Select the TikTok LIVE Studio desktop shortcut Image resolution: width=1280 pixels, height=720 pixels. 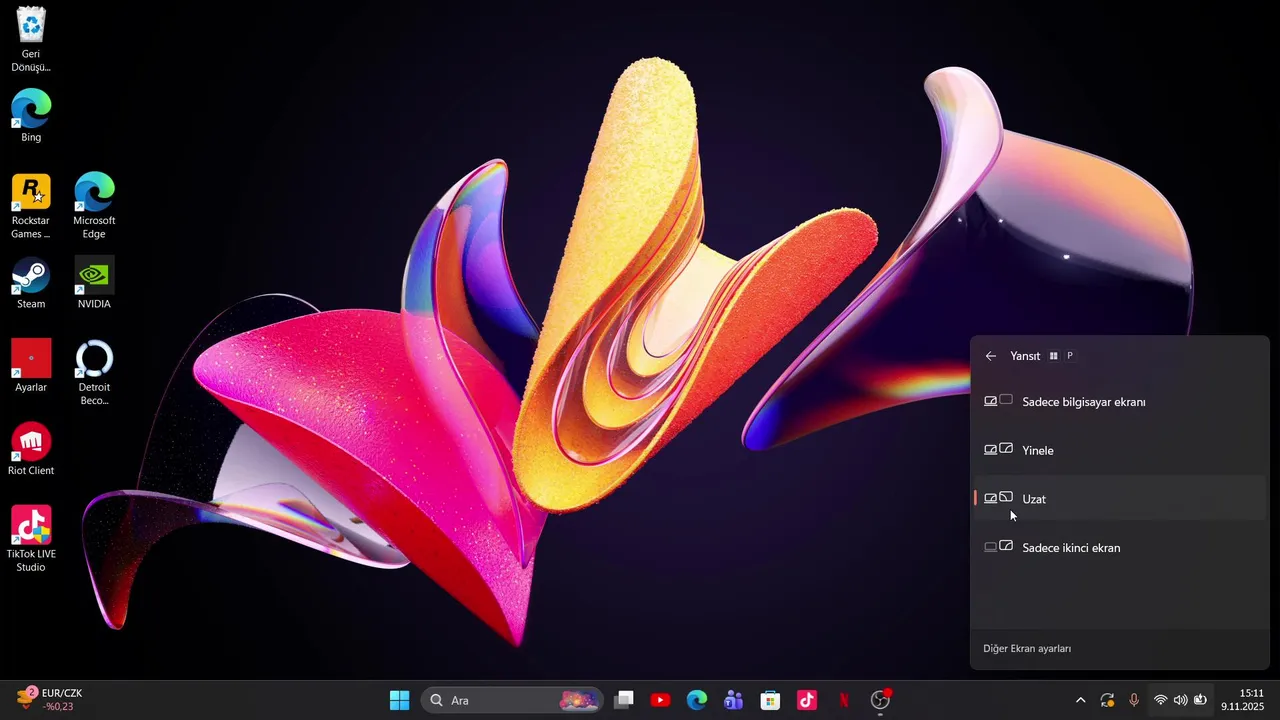31,539
